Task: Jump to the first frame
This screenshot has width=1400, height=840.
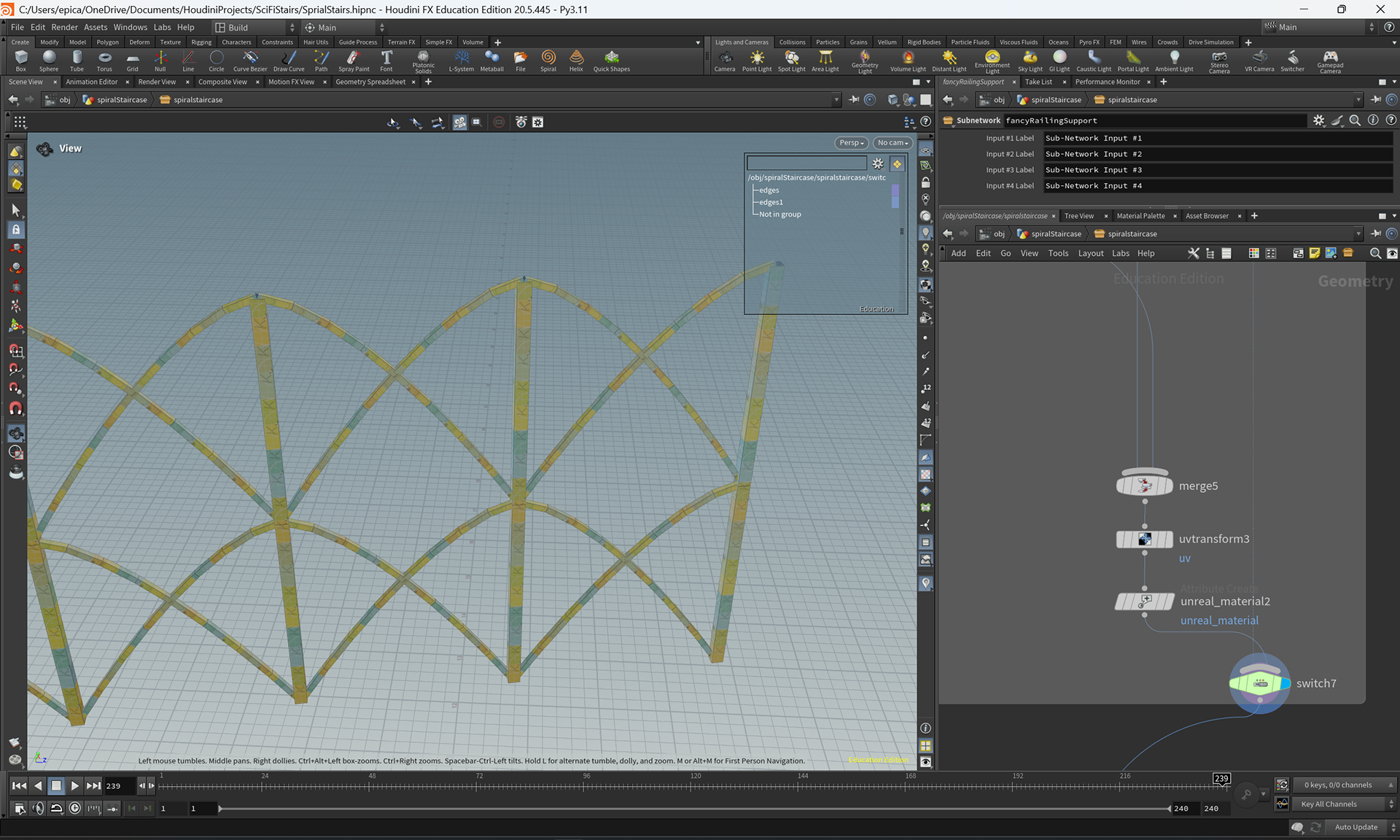Action: pos(19,785)
